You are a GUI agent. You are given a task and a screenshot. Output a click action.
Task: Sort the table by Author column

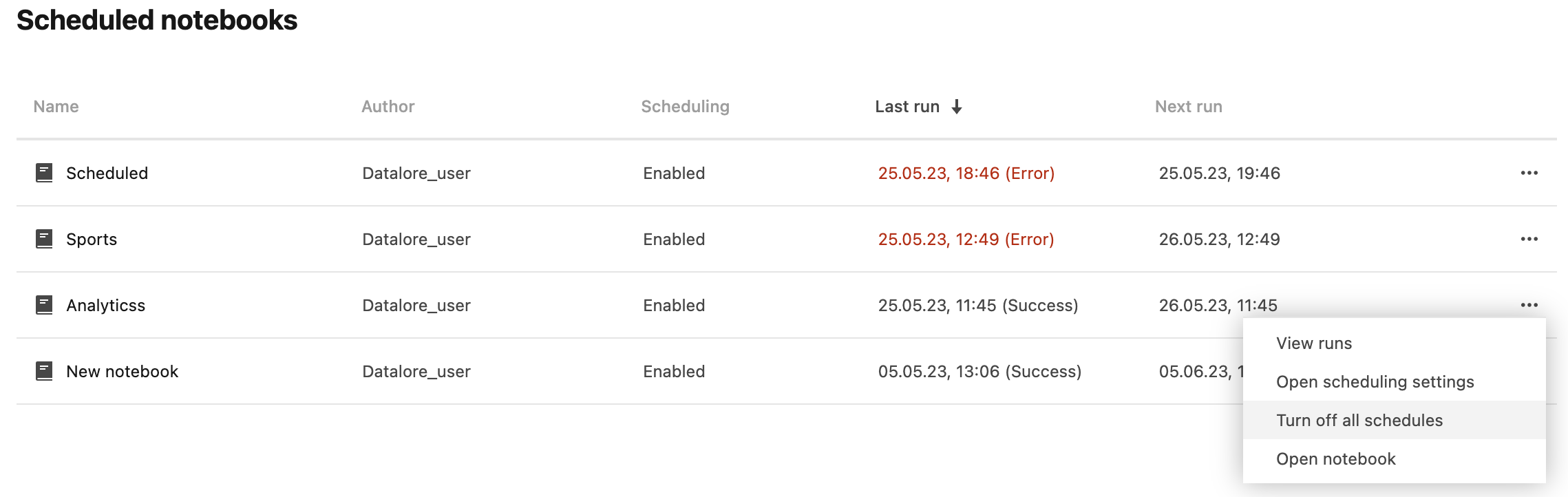388,107
